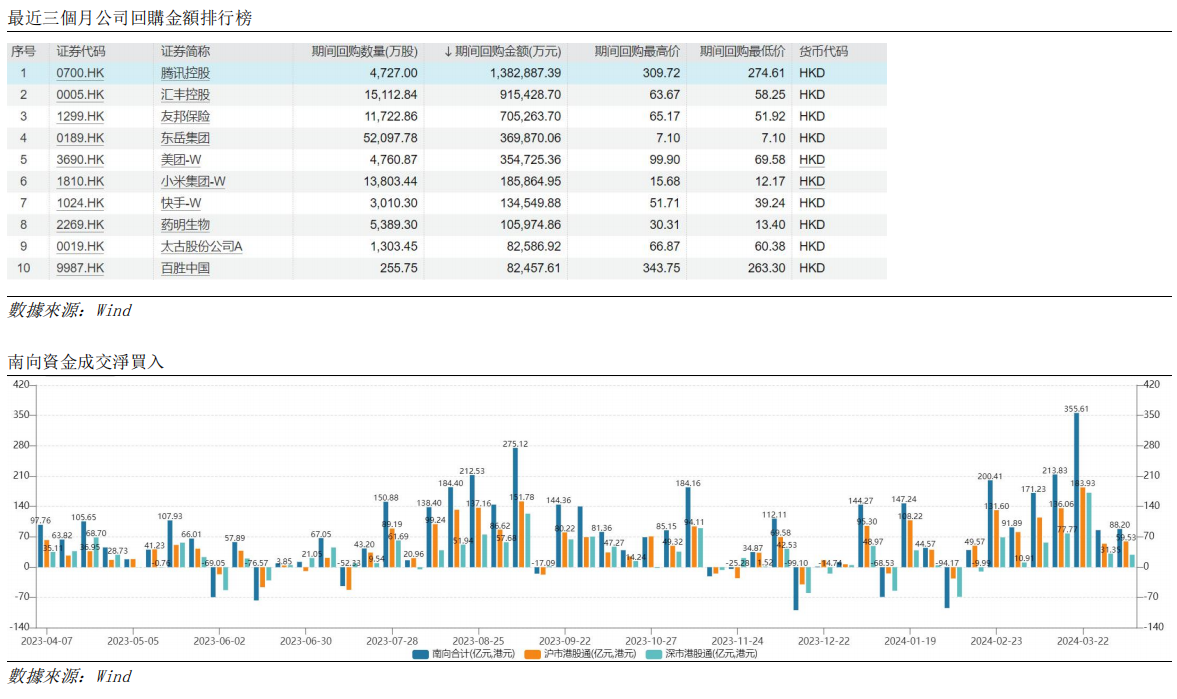Open stock code link 1024.HK
The width and height of the screenshot is (1177, 699).
(80, 203)
